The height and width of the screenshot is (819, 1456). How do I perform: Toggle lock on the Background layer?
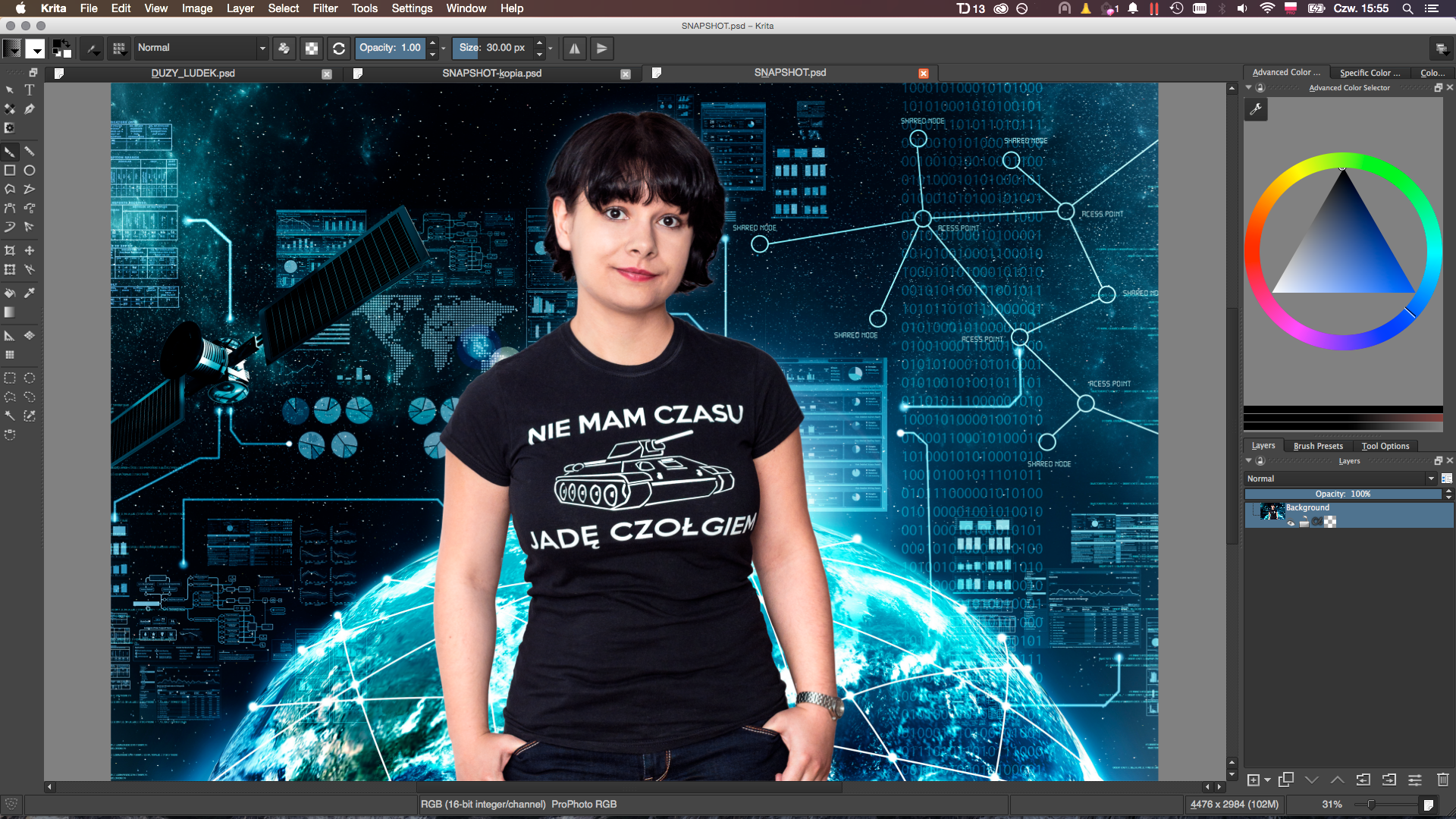pos(1304,522)
